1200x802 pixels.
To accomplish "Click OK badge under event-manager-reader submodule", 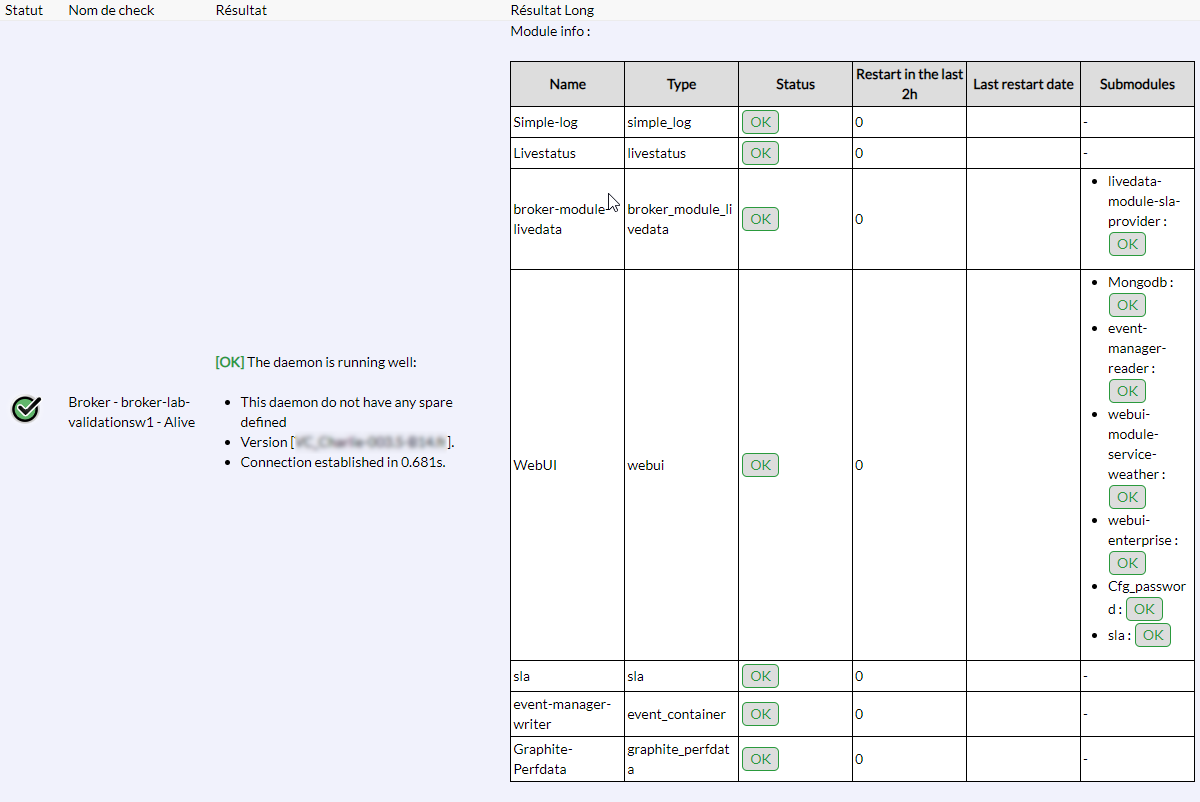I will [x=1127, y=391].
